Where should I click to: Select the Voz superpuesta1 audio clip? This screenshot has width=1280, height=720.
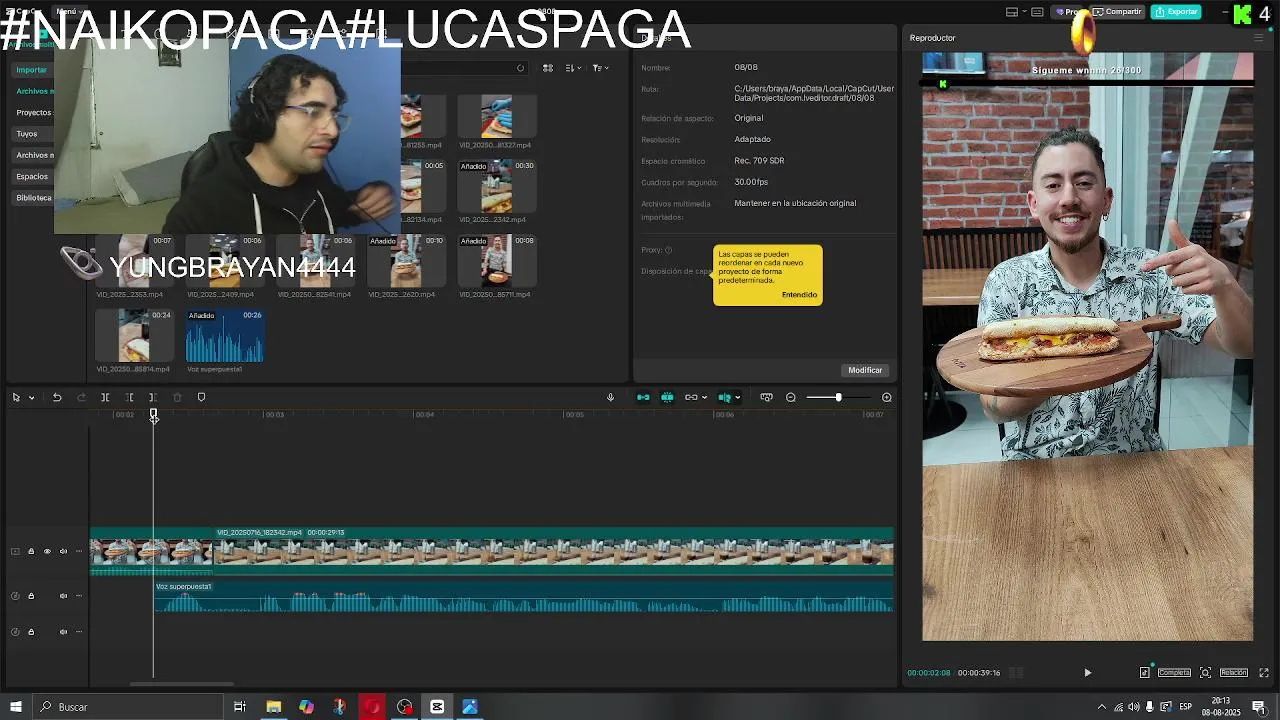pyautogui.click(x=523, y=598)
